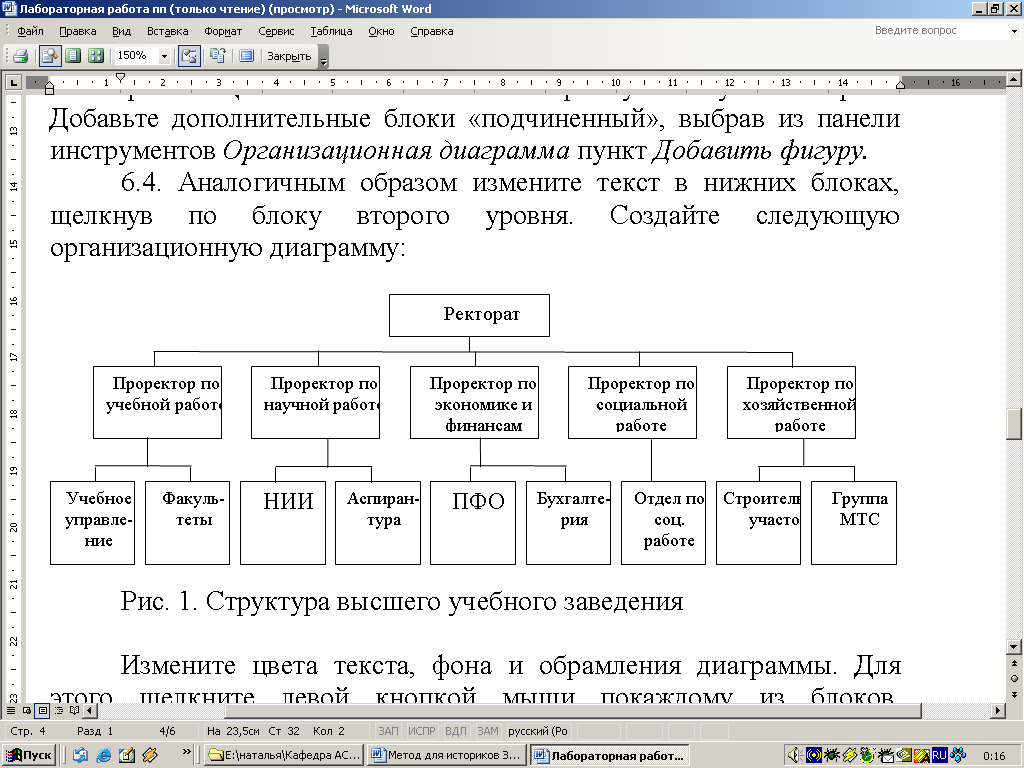Switch to Метод для историков taskbar button
This screenshot has width=1024, height=768.
pos(447,756)
